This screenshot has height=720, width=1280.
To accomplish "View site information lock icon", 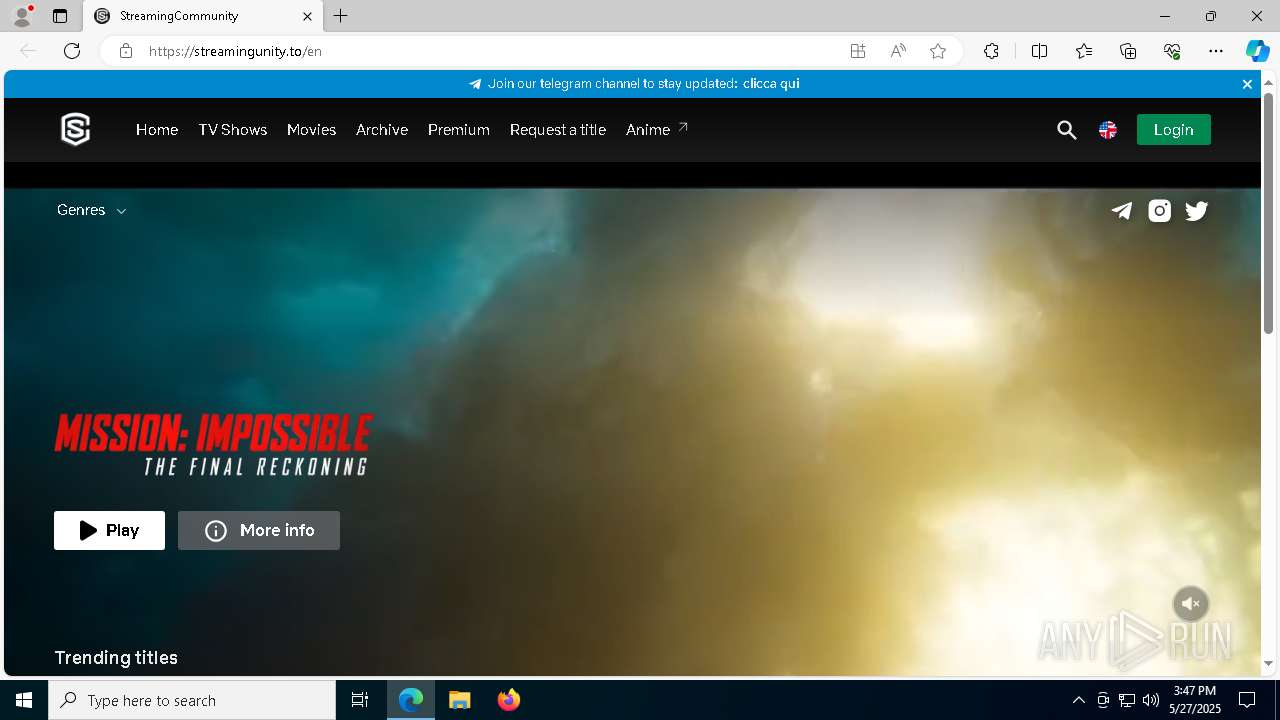I will (x=125, y=51).
